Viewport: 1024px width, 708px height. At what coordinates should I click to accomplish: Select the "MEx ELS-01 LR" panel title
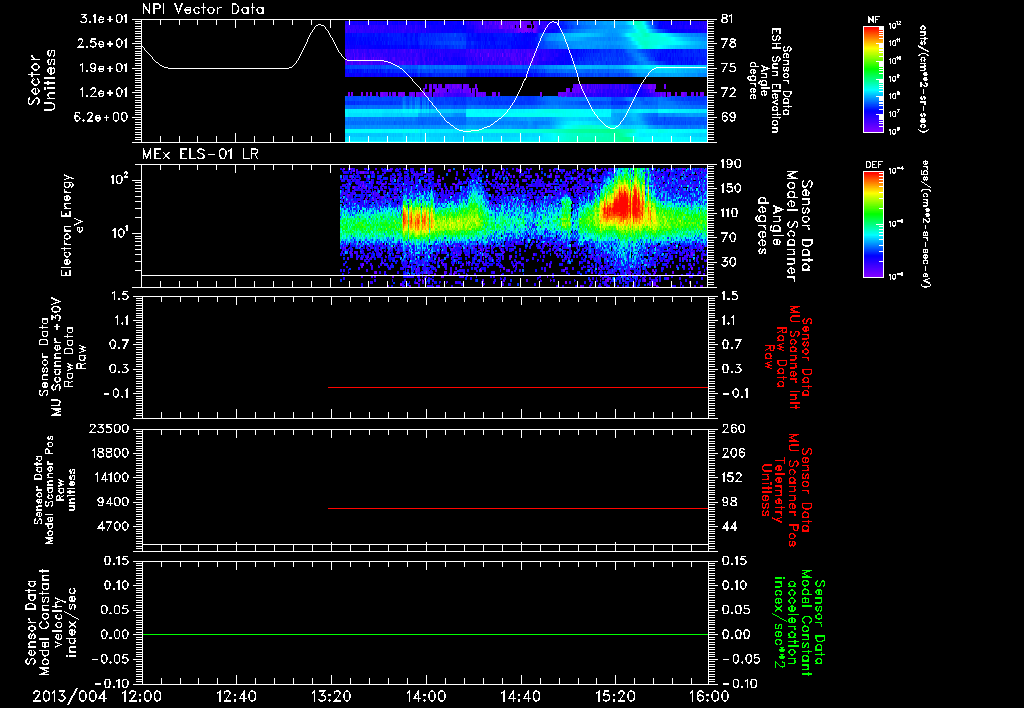(200, 154)
